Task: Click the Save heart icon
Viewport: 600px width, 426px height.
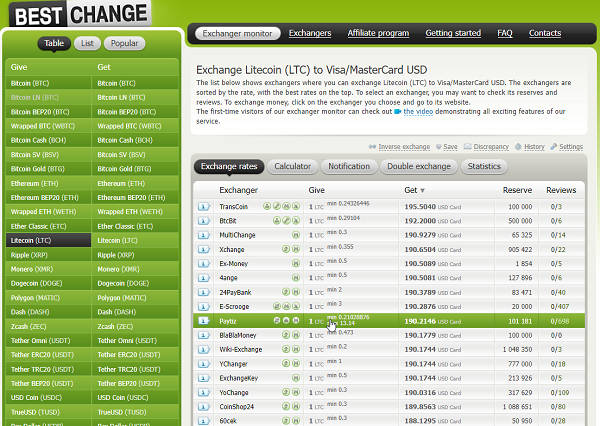Action: (x=439, y=147)
